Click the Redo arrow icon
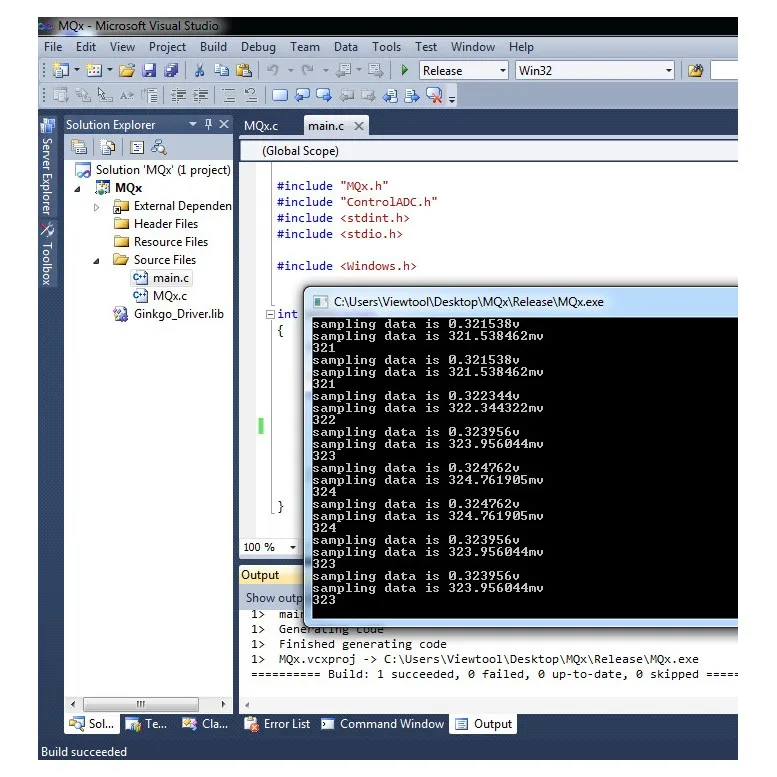 308,70
